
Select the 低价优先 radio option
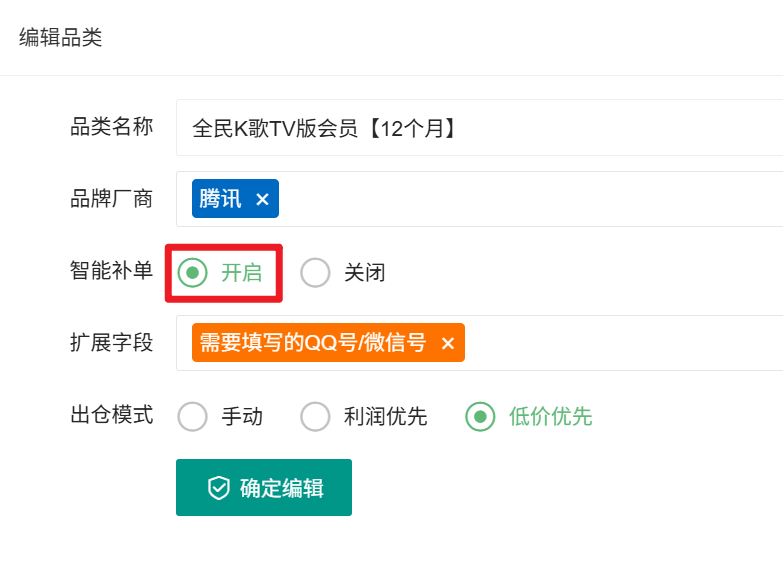[x=480, y=417]
